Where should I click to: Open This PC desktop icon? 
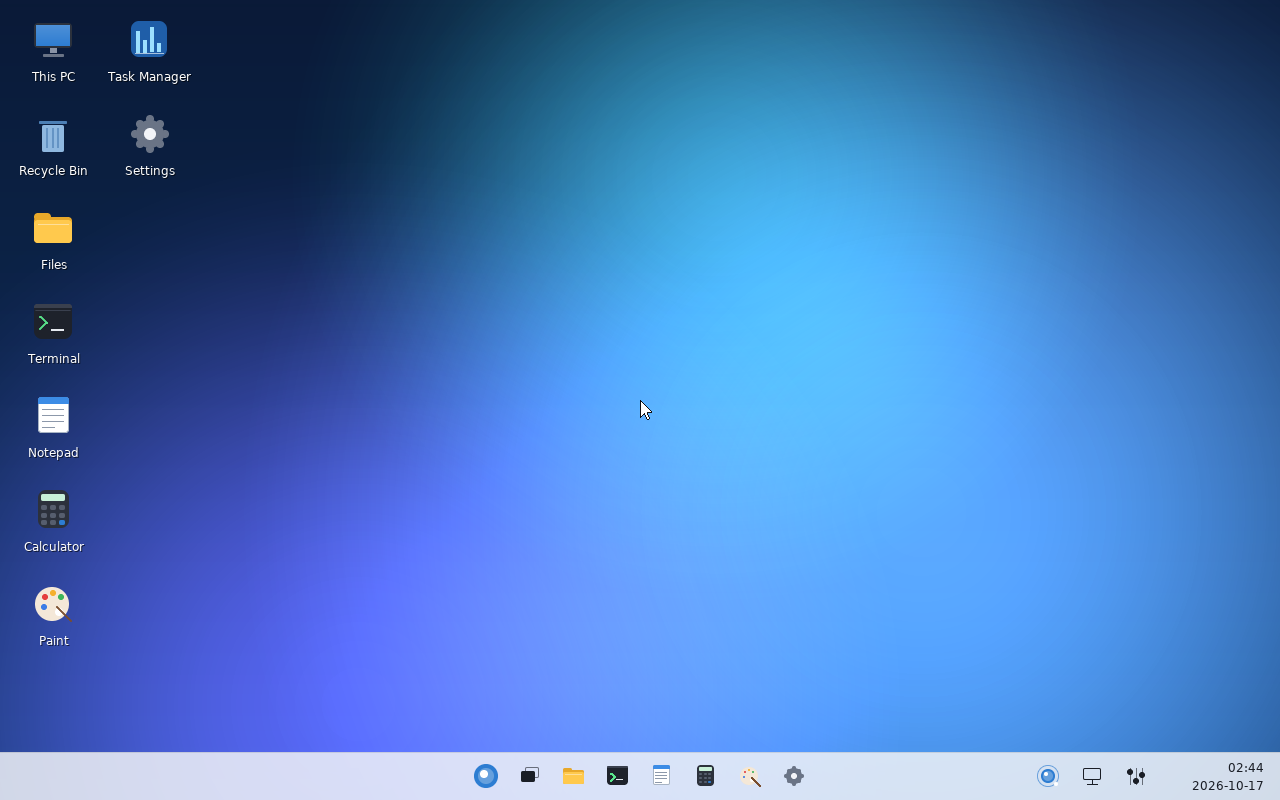coord(53,40)
